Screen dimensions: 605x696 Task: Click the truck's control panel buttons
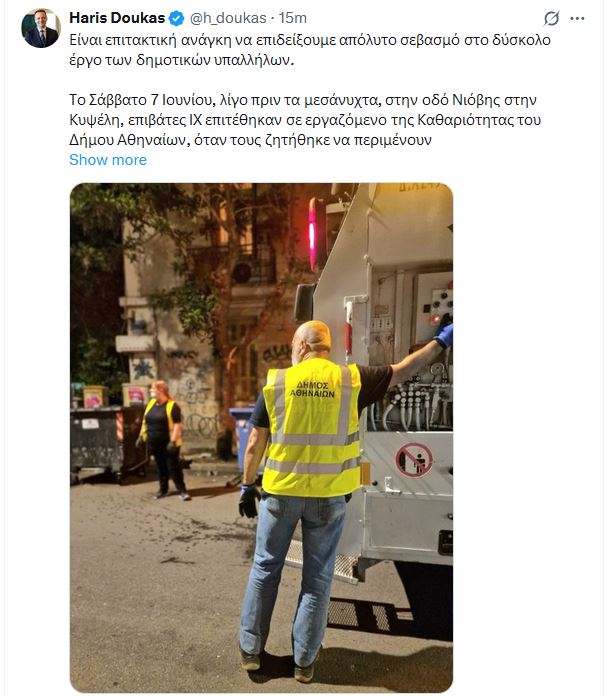(441, 305)
